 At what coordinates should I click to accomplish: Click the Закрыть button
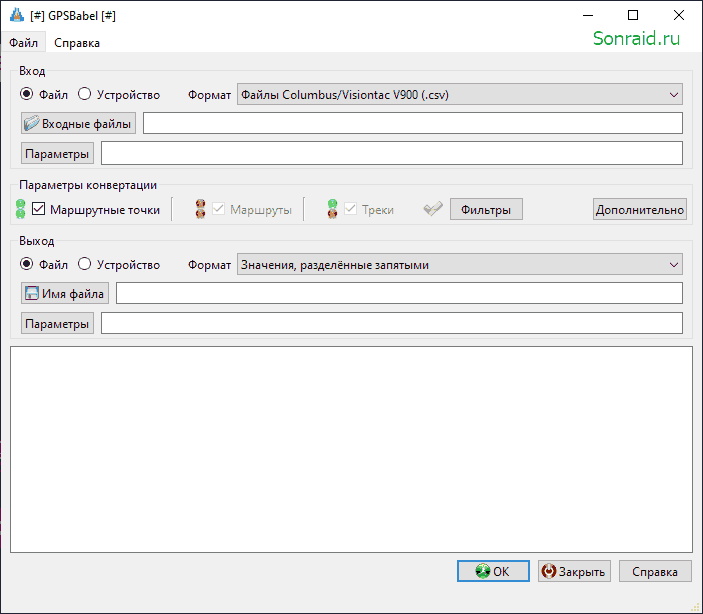(574, 571)
